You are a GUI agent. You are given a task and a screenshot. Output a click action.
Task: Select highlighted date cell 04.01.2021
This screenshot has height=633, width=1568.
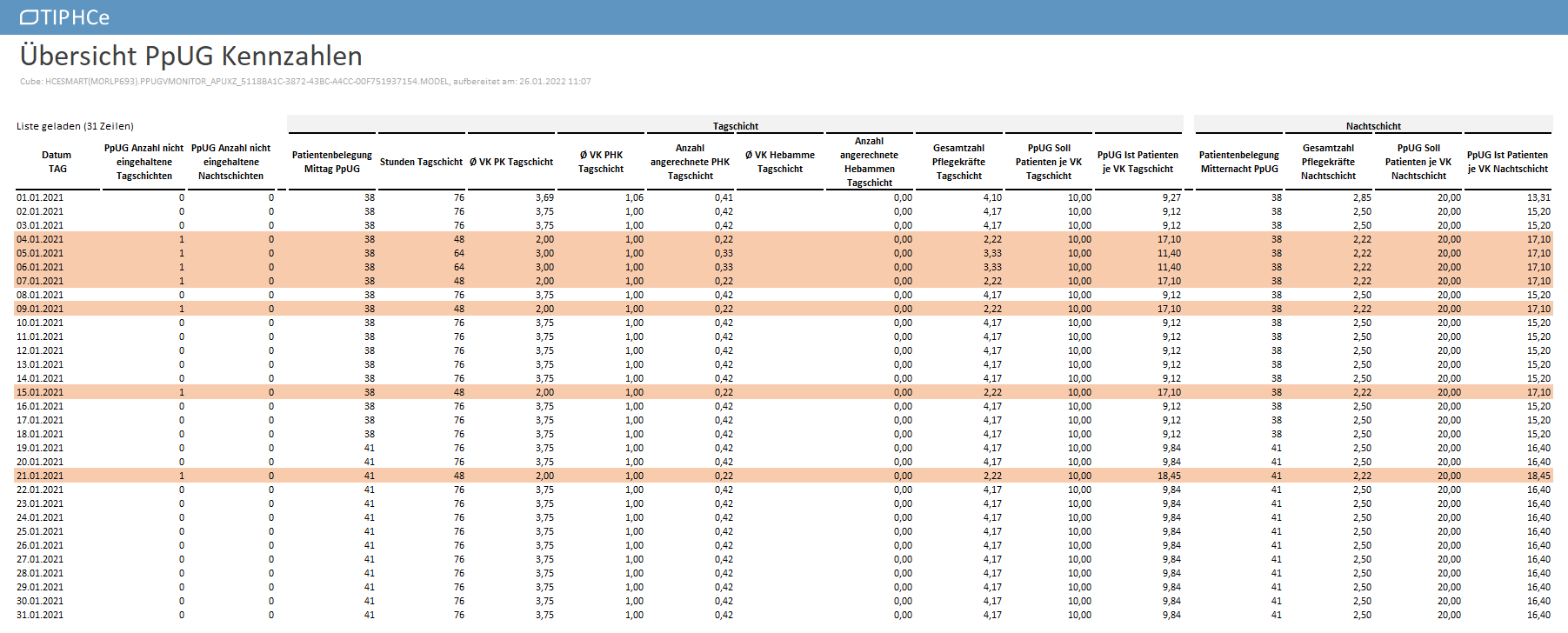tap(40, 239)
